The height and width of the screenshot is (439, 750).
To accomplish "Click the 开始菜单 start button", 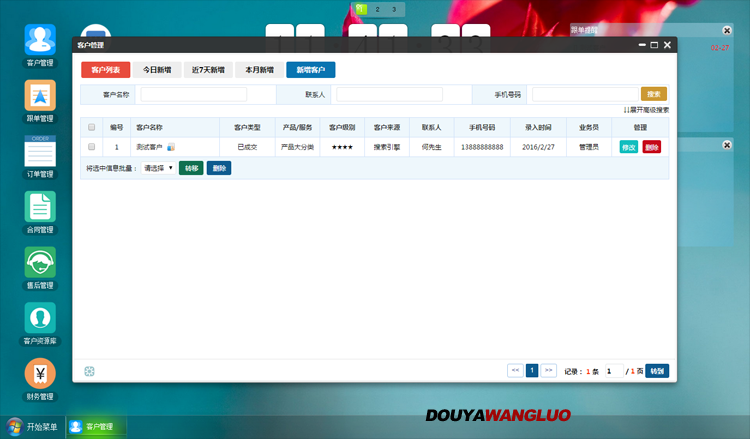I will pyautogui.click(x=33, y=427).
